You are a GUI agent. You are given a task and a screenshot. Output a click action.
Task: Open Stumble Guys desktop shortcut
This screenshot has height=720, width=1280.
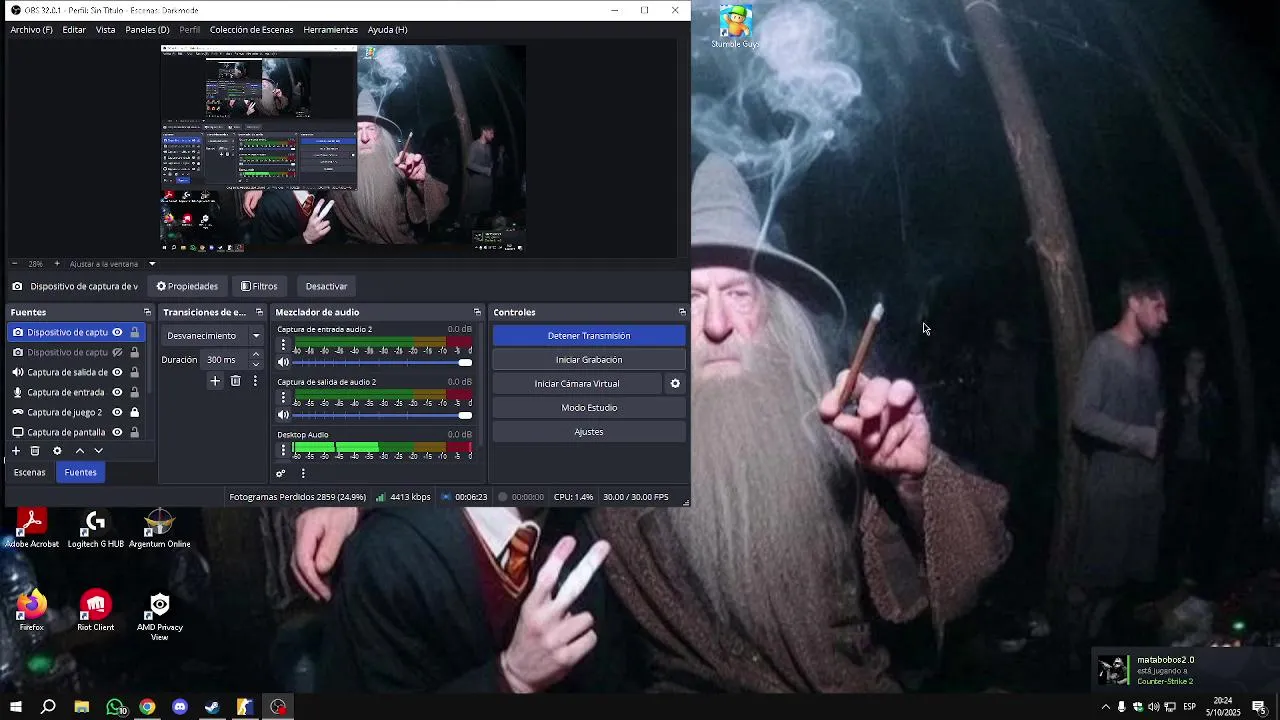click(735, 27)
